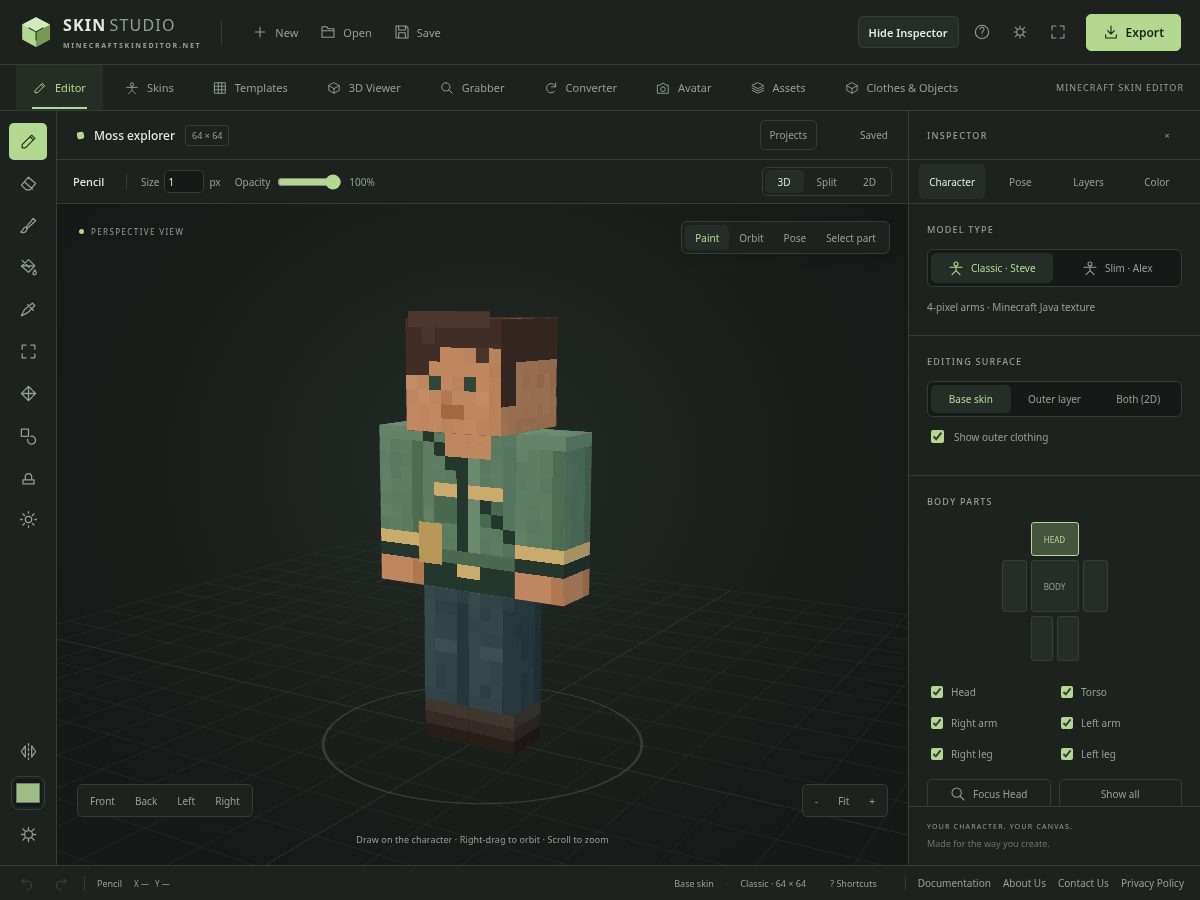Select the Move tool icon
The image size is (1200, 900).
tap(28, 393)
